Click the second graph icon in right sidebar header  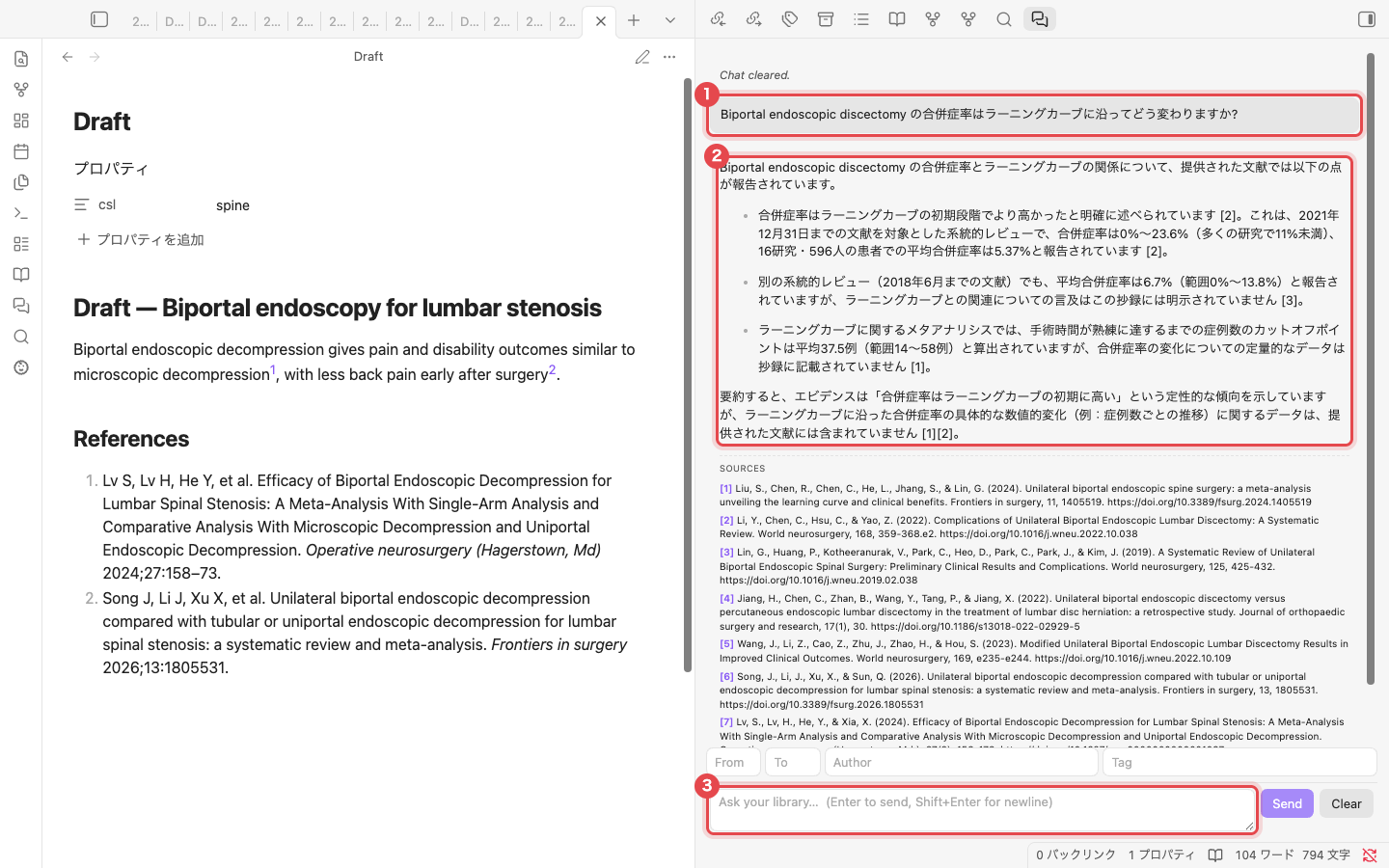coord(968,19)
